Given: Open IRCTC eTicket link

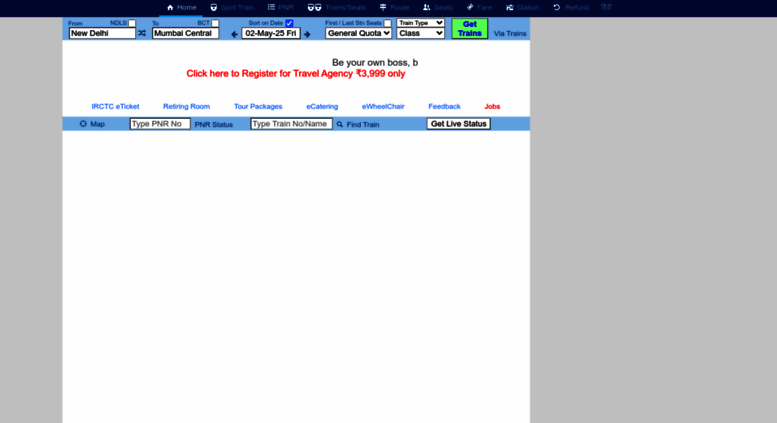Looking at the screenshot, I should click(115, 106).
